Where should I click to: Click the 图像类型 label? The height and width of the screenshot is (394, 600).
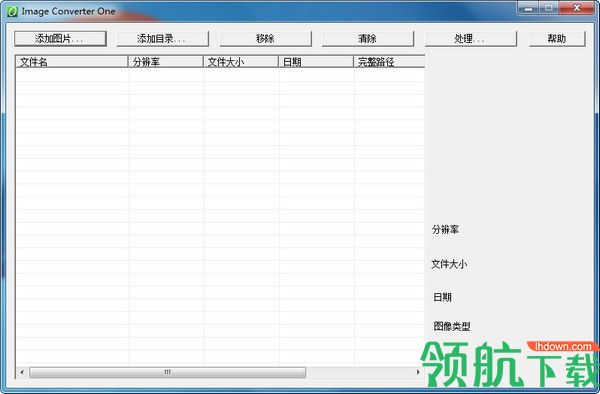pyautogui.click(x=452, y=326)
